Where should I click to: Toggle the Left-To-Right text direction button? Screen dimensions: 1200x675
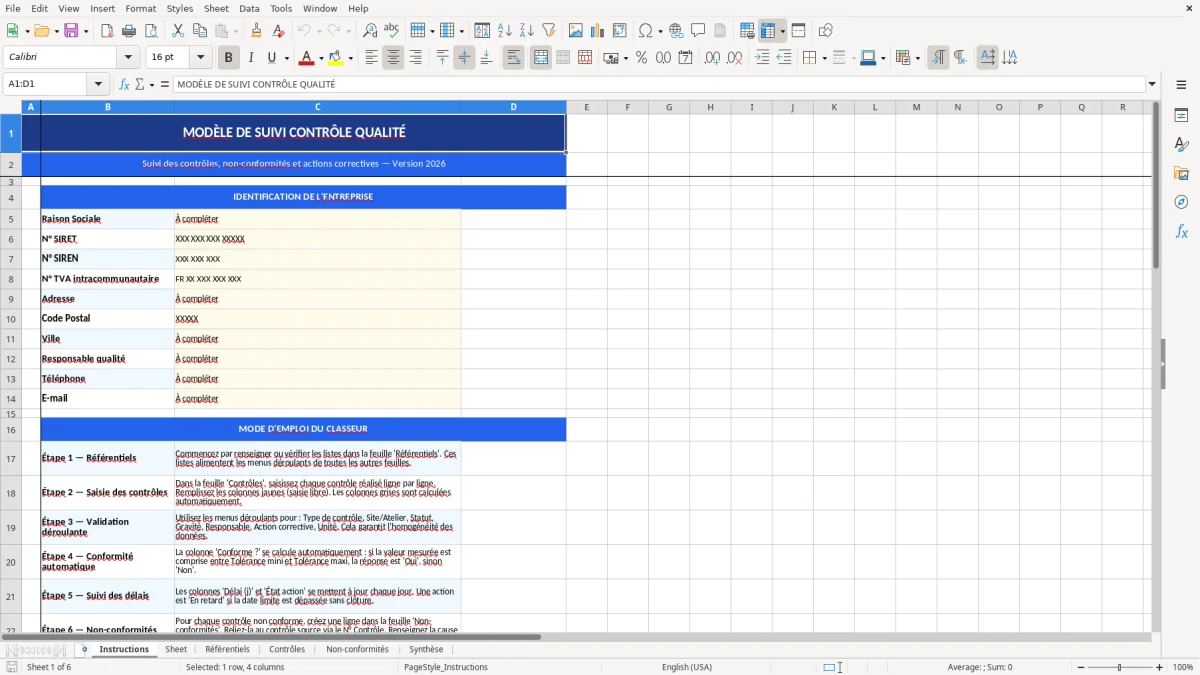(938, 58)
